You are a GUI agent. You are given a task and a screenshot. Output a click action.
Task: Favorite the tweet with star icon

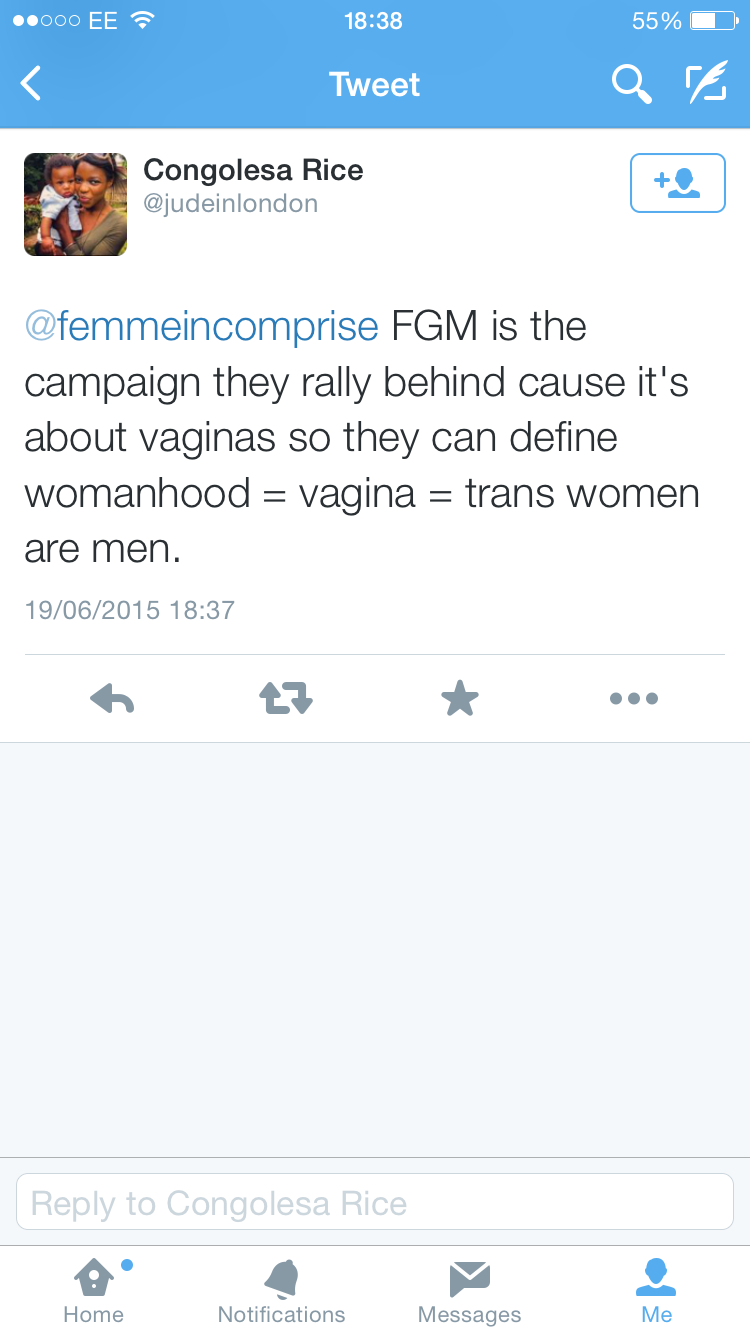click(x=460, y=698)
